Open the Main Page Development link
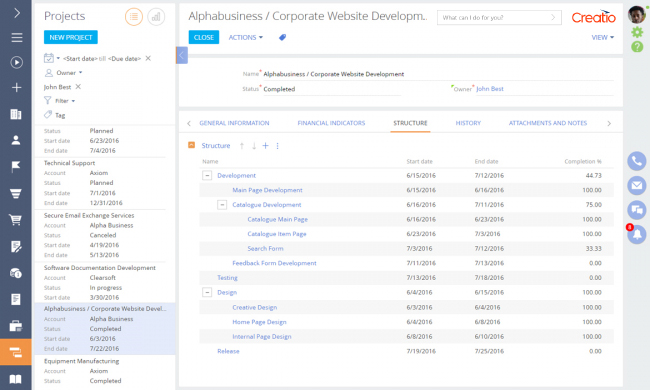650x390 pixels. click(x=267, y=190)
